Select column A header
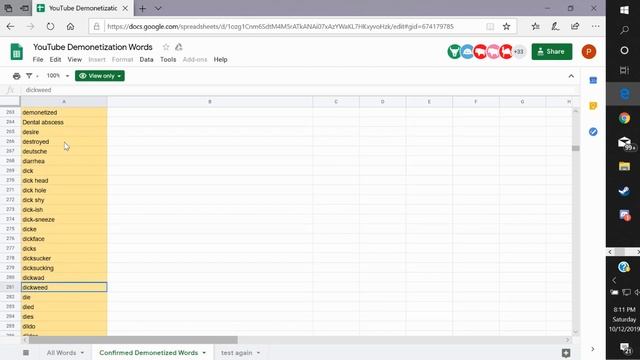640x360 pixels. click(x=64, y=102)
